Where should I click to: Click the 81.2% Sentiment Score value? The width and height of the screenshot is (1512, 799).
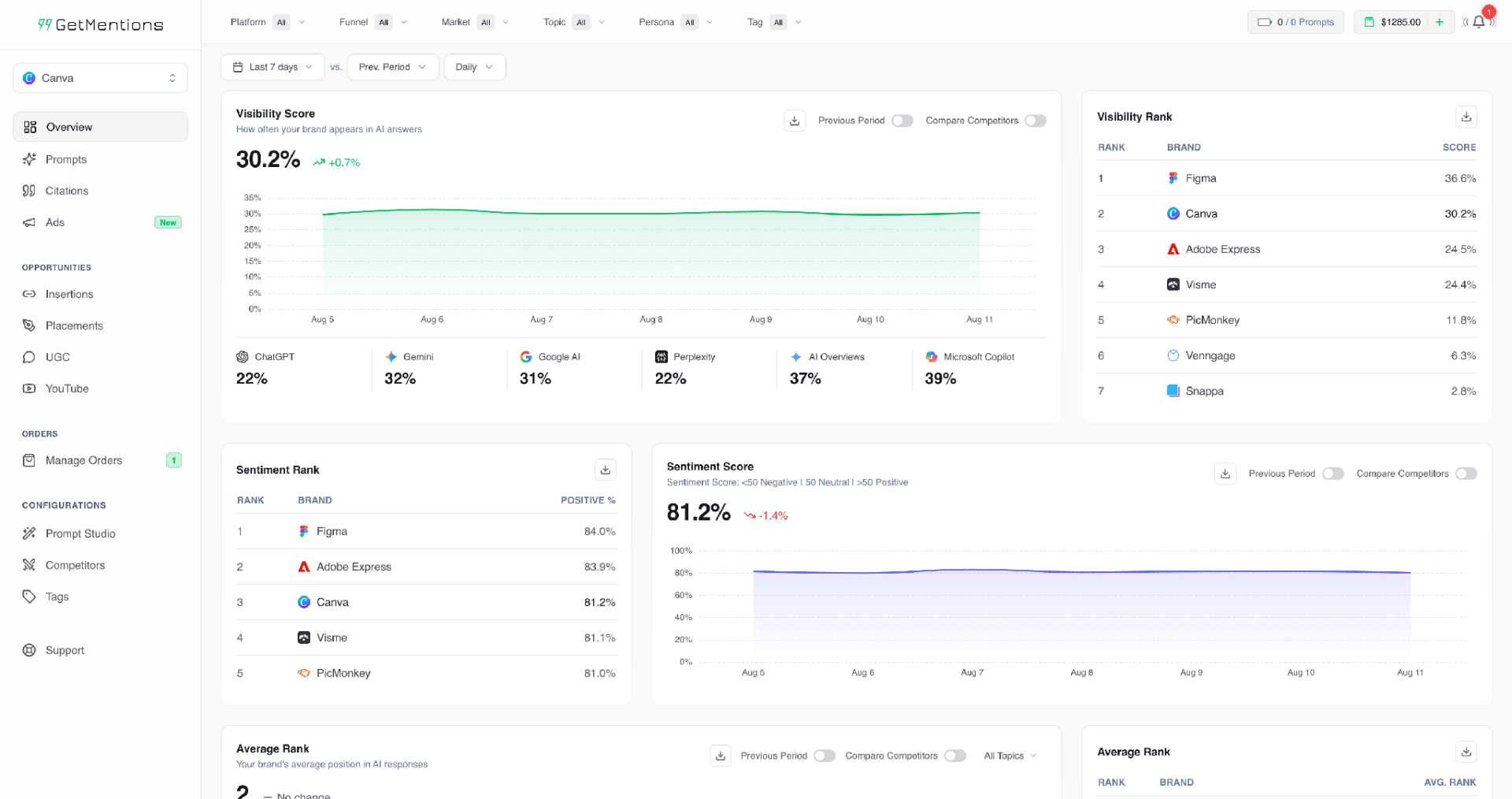[699, 512]
